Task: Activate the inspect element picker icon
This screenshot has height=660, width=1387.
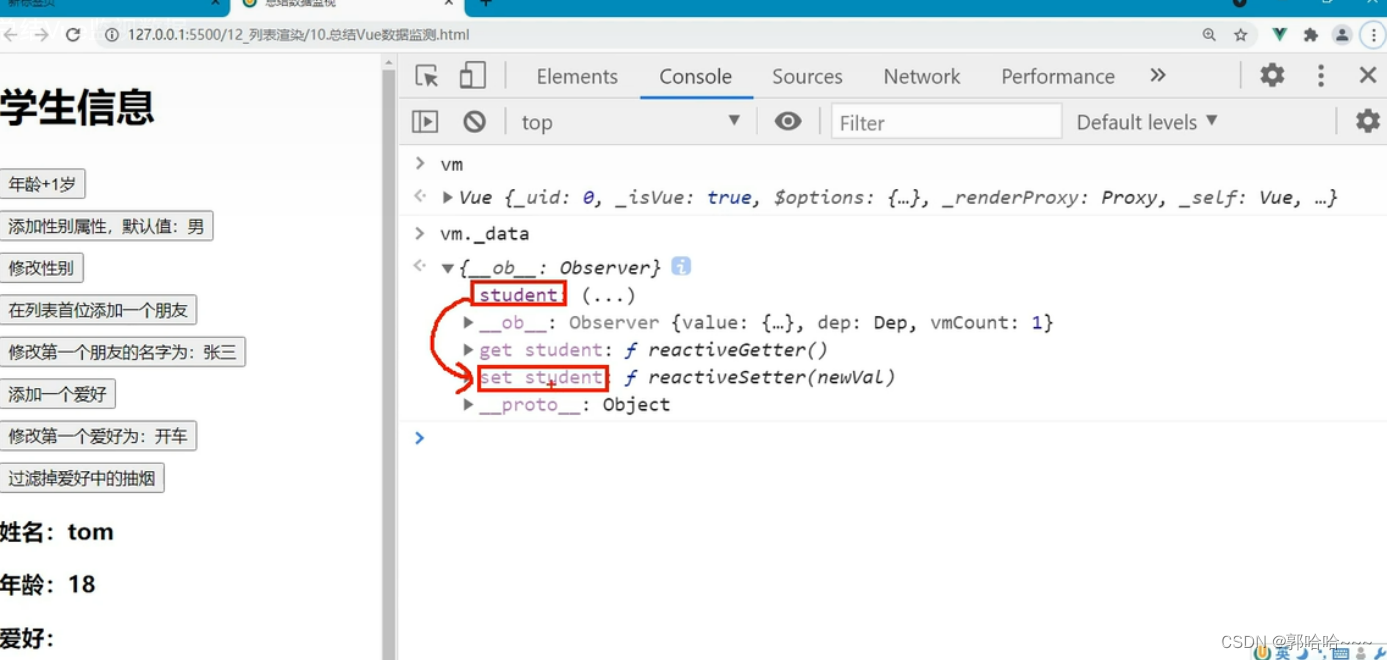Action: [x=427, y=76]
